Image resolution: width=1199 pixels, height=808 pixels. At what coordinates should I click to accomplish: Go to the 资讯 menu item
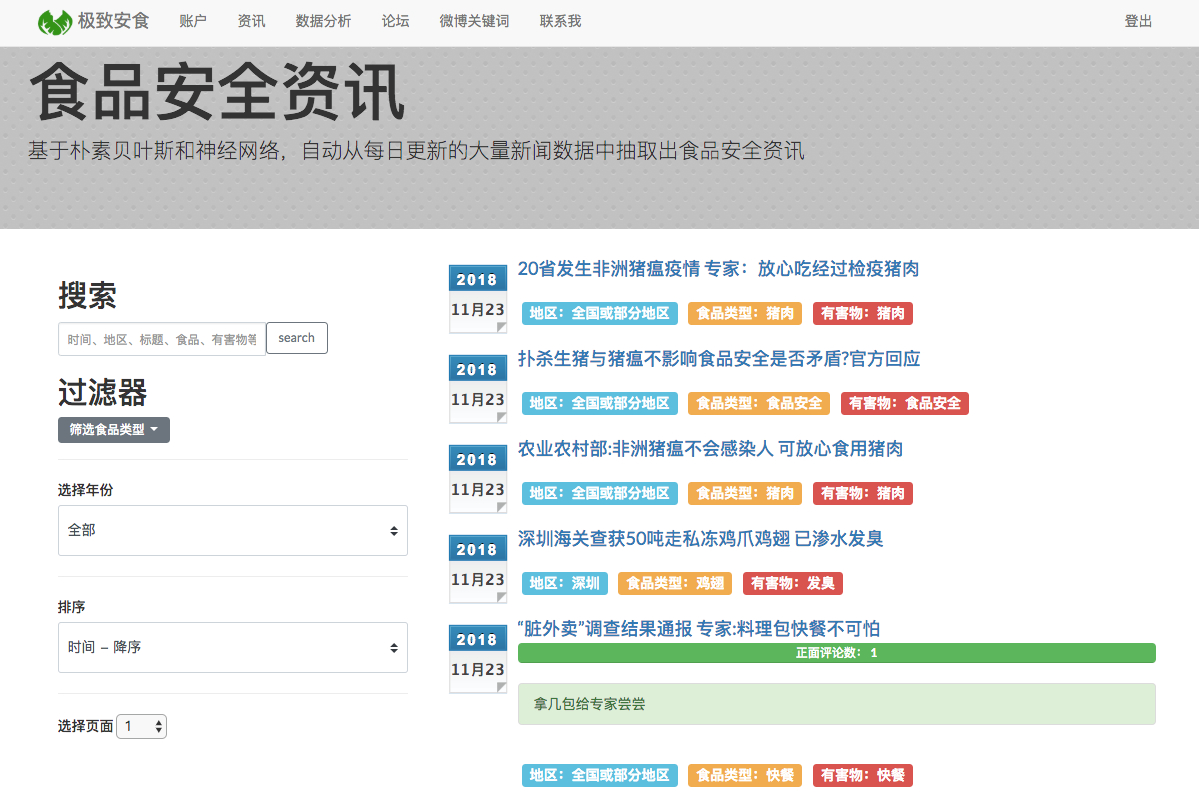point(252,21)
